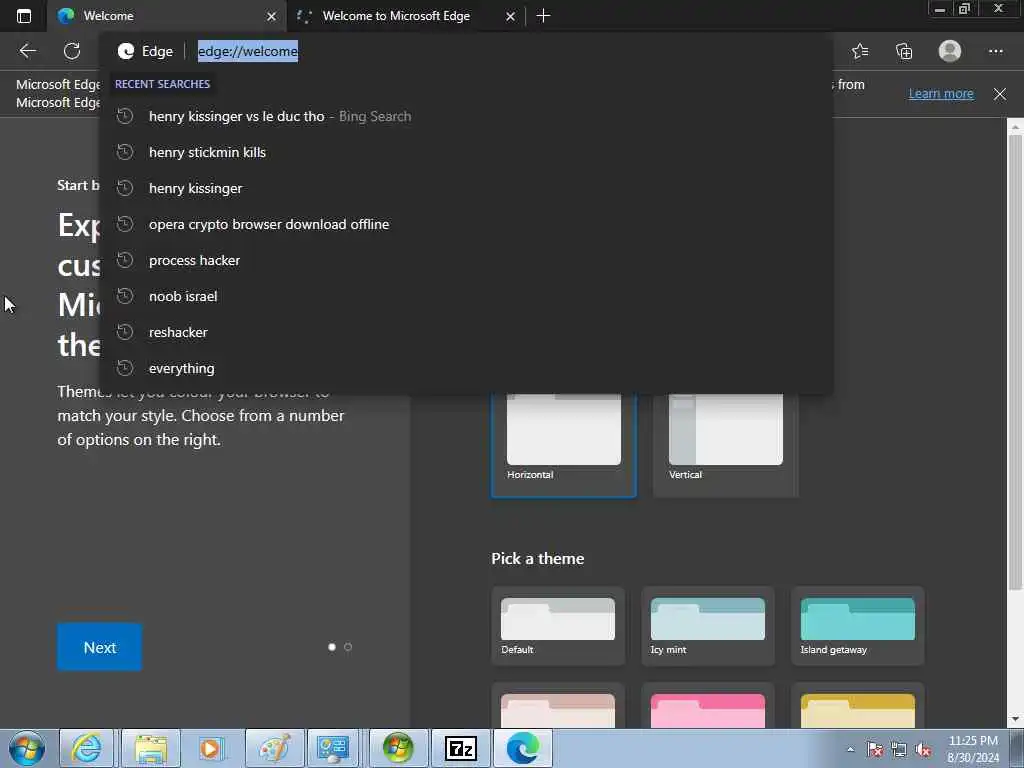Open the 7-Zip taskbar icon
Image resolution: width=1024 pixels, height=768 pixels.
460,748
